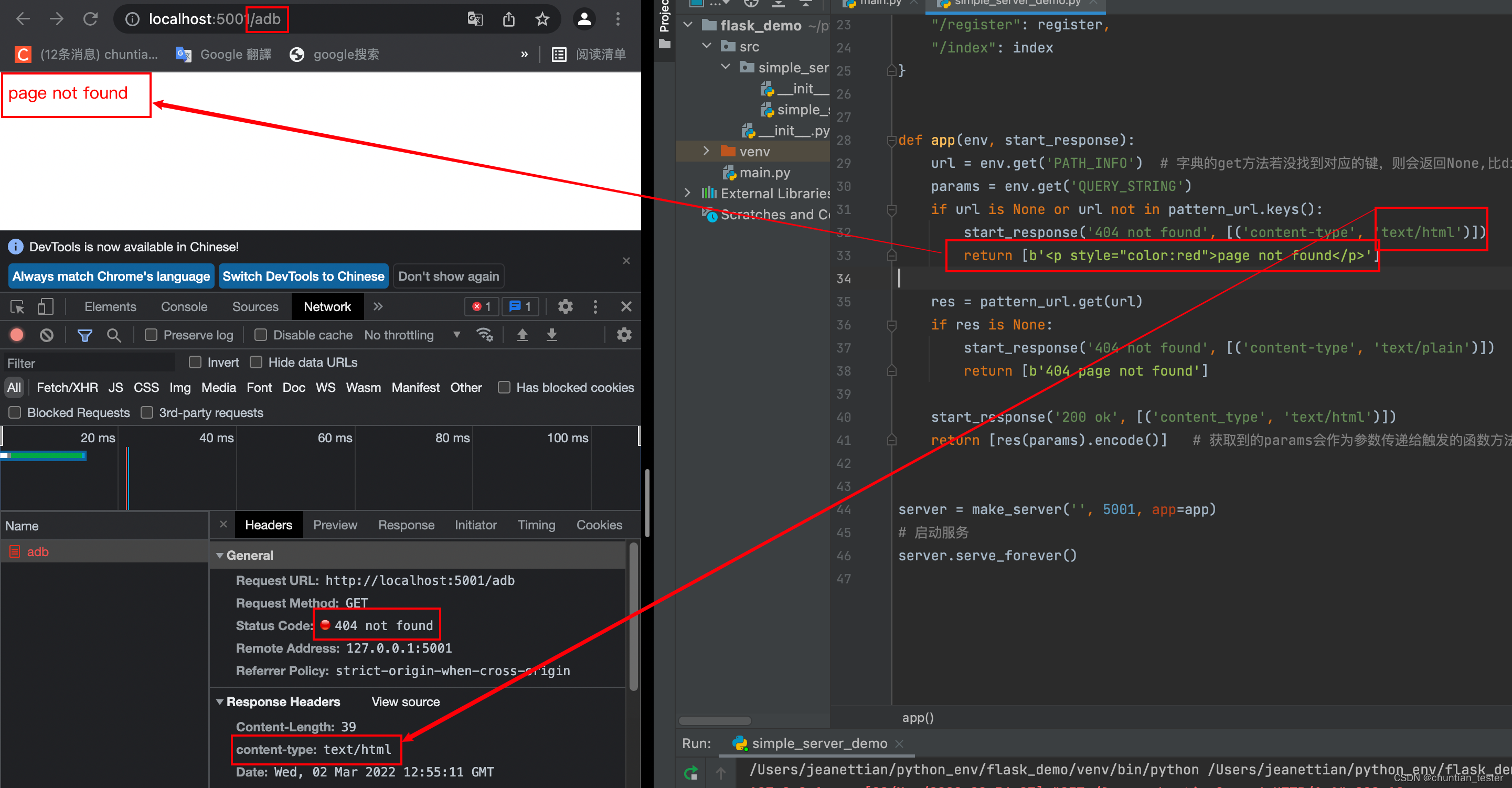Click Switch DevTools to Chinese button
This screenshot has width=1512, height=788.
[x=303, y=276]
